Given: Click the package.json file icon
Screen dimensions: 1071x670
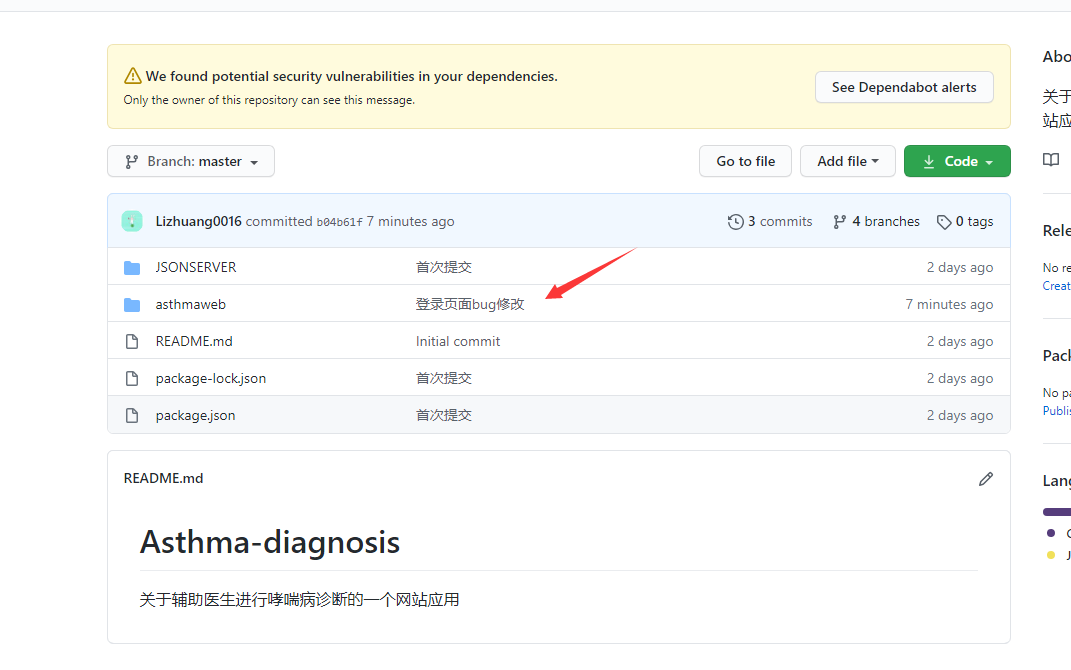Looking at the screenshot, I should (132, 415).
